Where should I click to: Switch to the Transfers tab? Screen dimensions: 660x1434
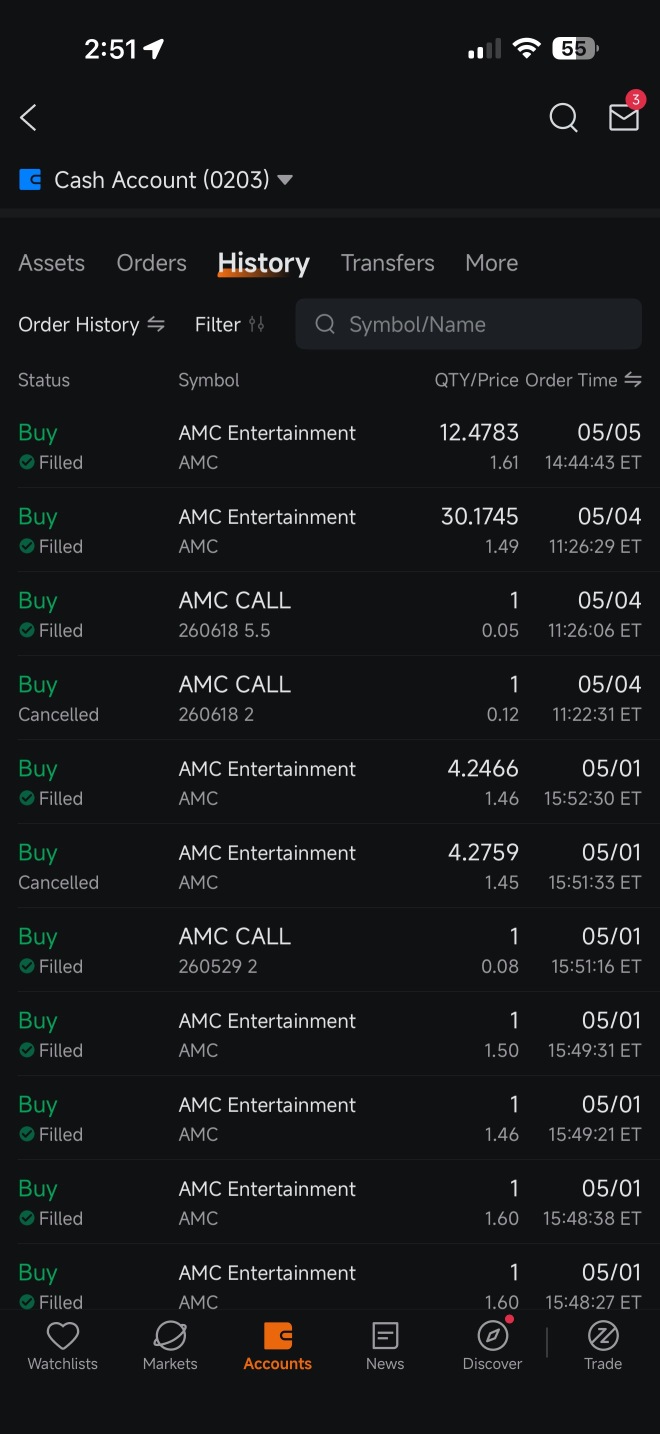point(388,263)
